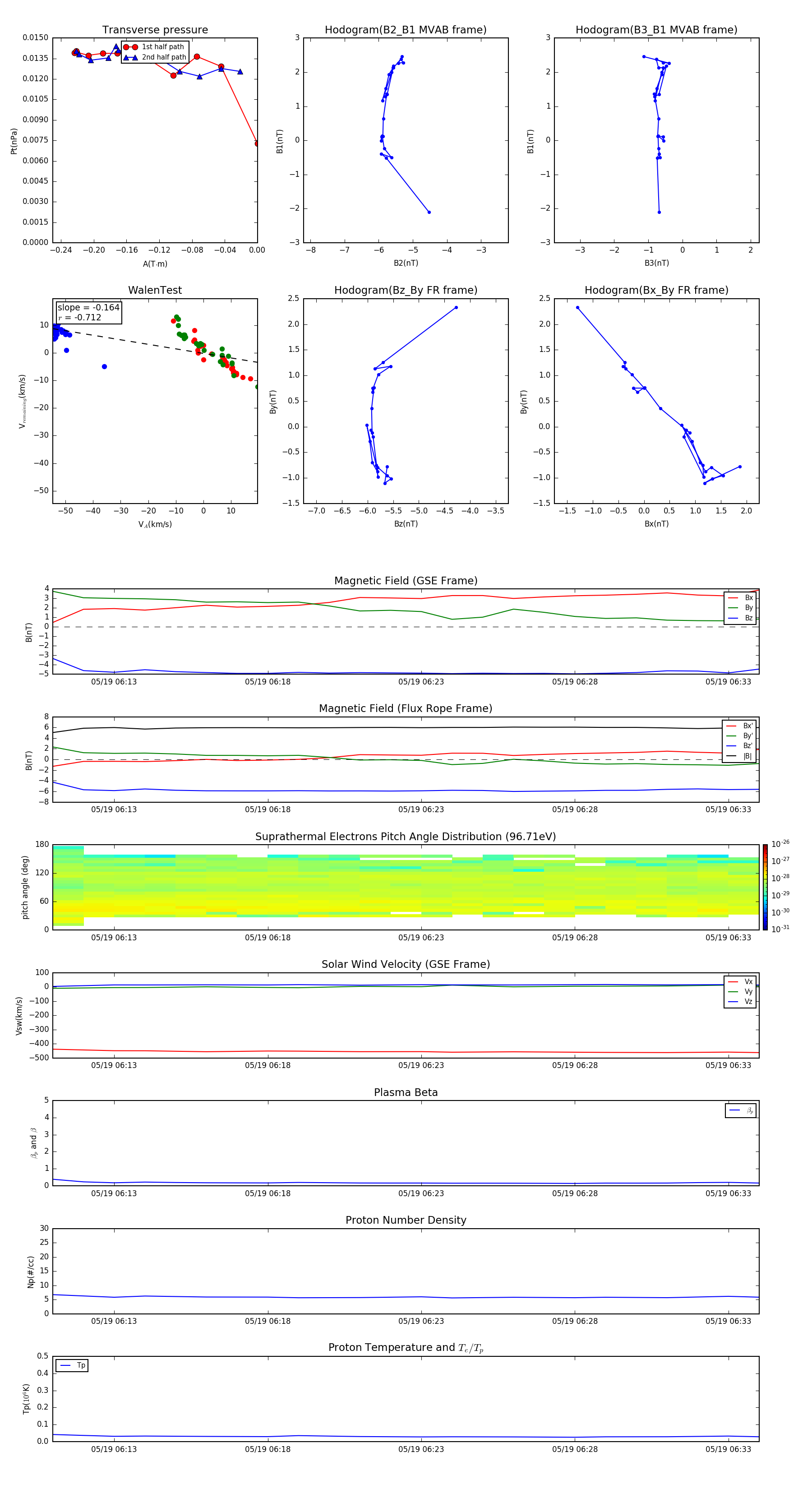Image resolution: width=812 pixels, height=1489 pixels.
Task: Click the "Magnetic Field (GSE Frame)" title
Action: pos(406,580)
